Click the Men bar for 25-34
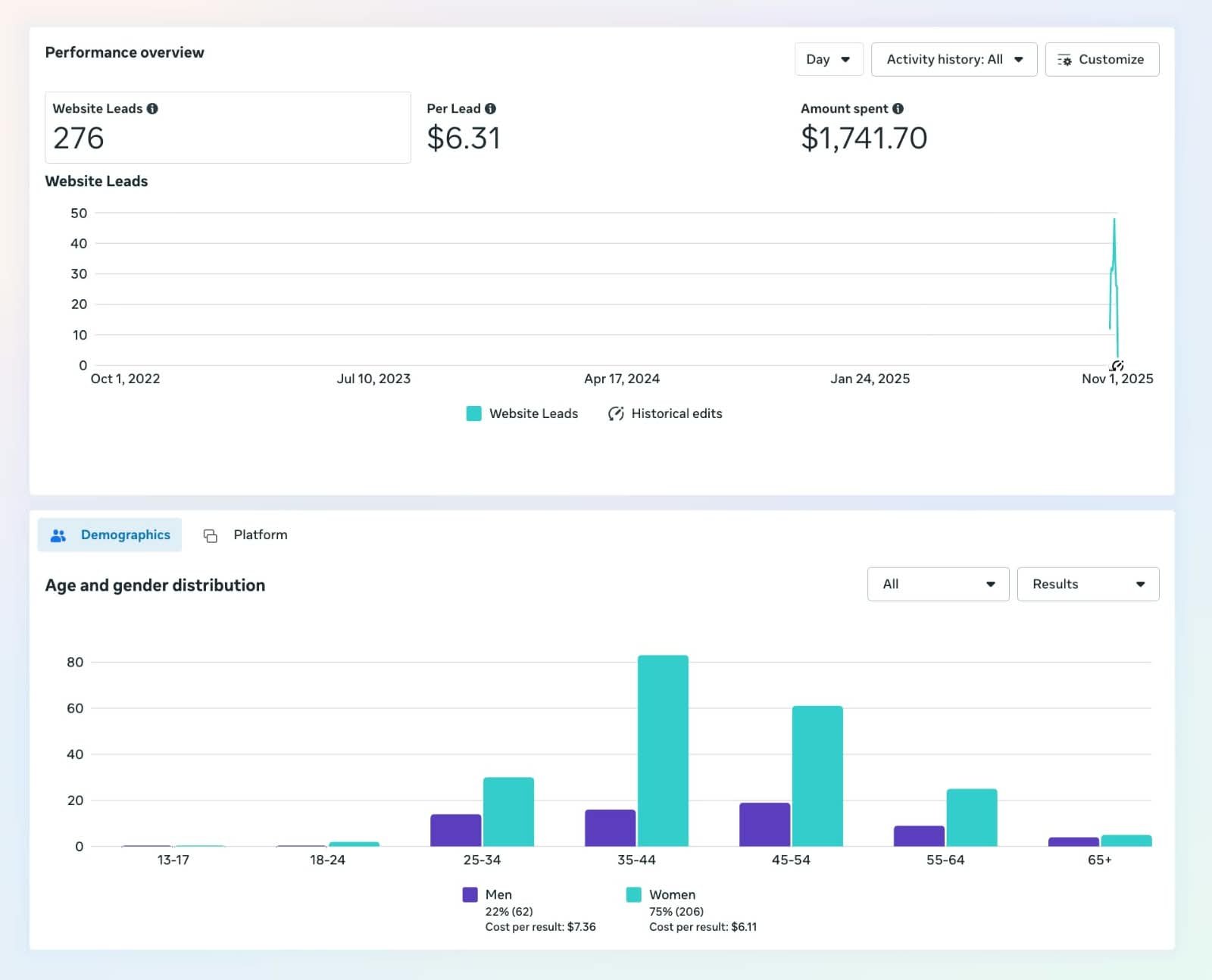 coord(456,830)
